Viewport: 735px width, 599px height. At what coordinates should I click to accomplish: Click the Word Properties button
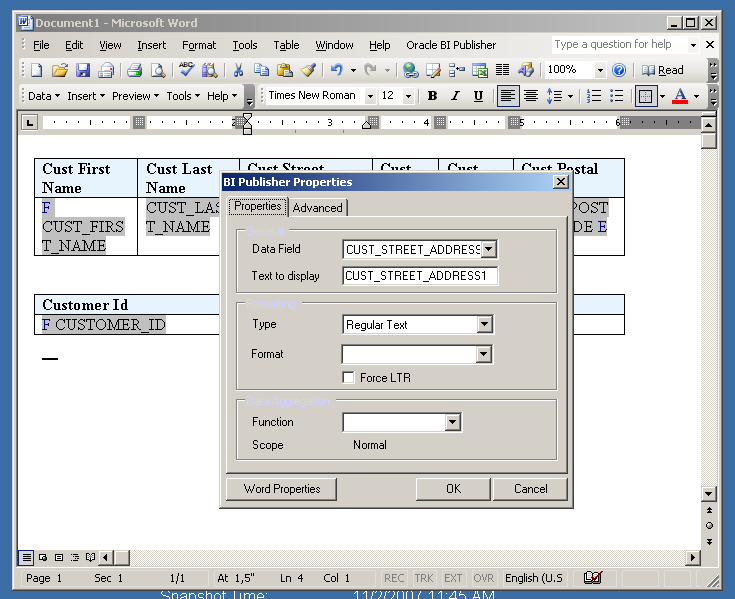click(x=282, y=489)
